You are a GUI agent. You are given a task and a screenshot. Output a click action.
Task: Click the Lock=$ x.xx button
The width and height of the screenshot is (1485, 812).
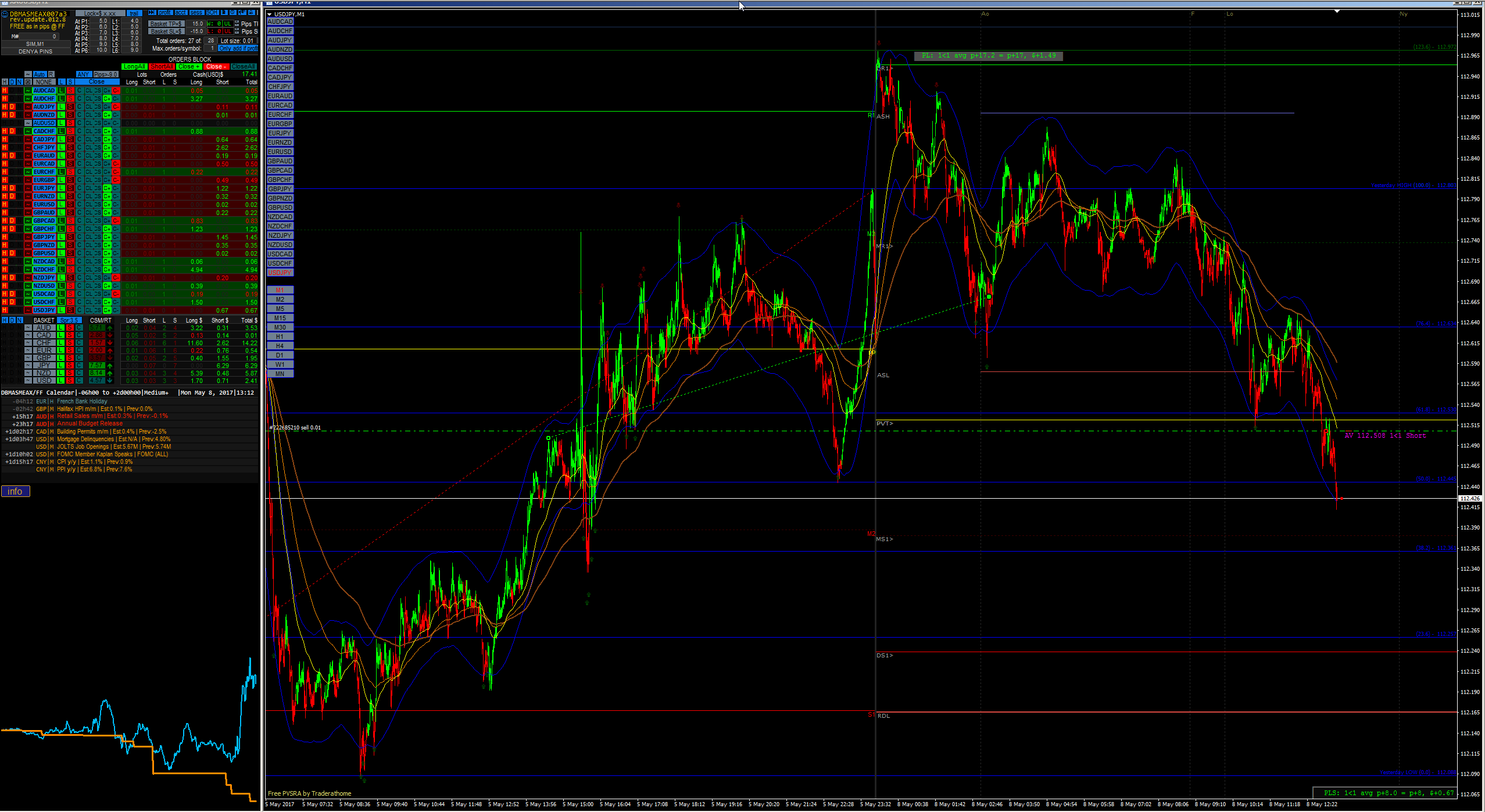[101, 13]
